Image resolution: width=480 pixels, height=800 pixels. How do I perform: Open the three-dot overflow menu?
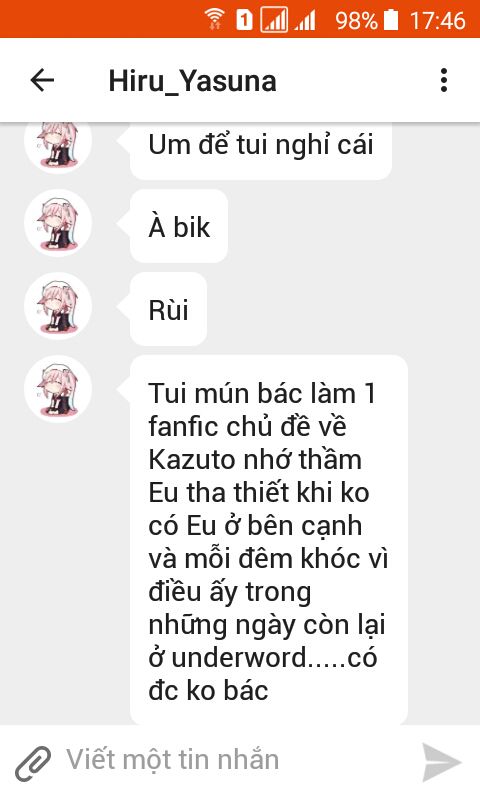click(x=444, y=81)
